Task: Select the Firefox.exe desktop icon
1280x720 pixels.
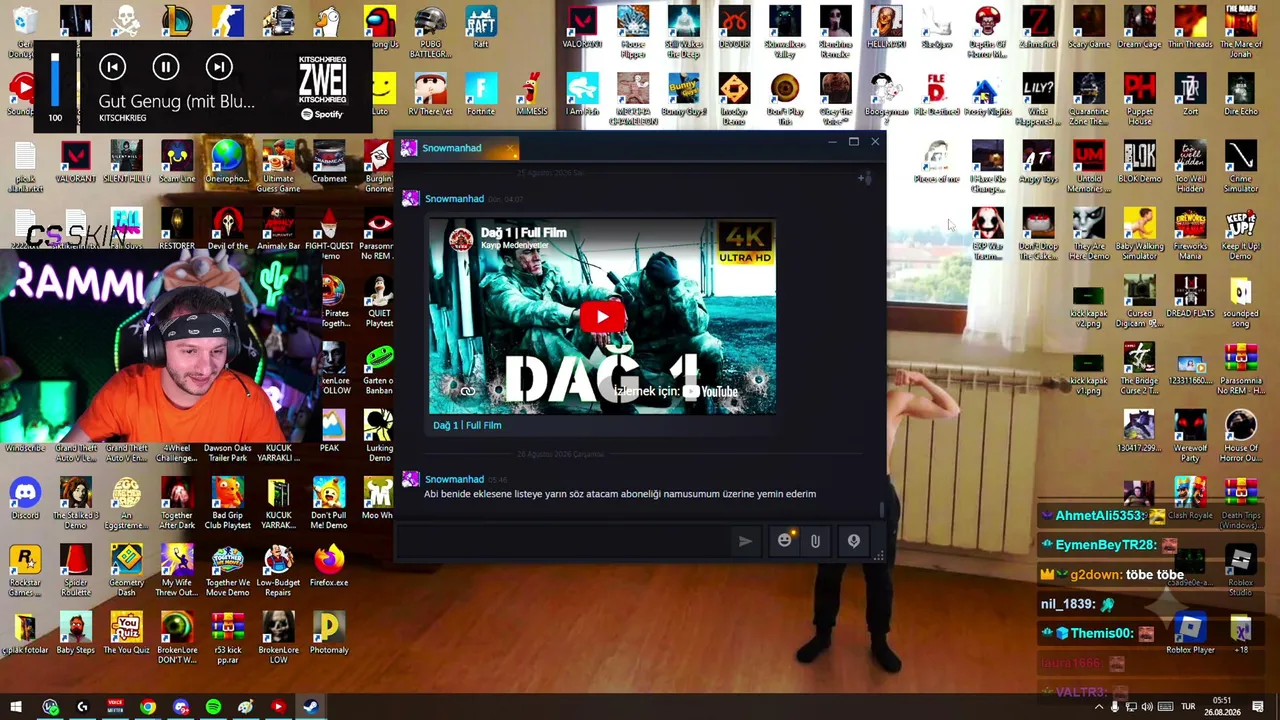Action: pos(329,566)
